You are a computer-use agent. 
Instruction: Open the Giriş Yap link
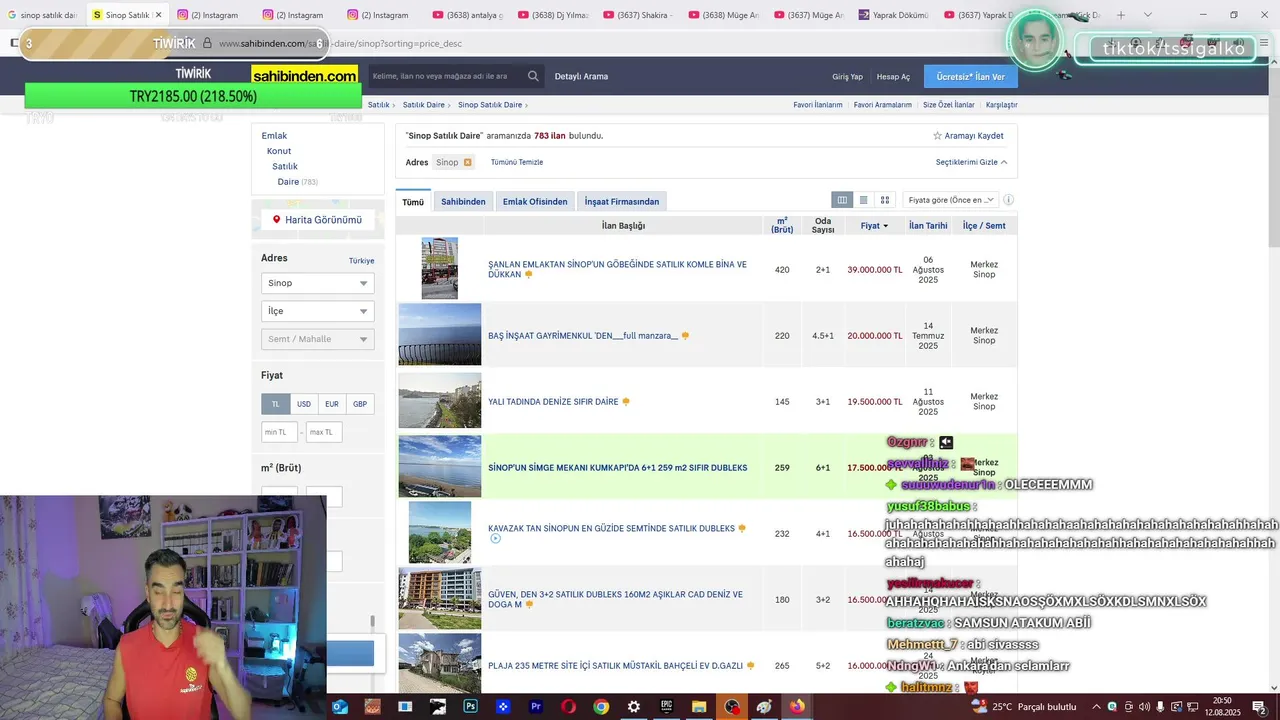click(x=847, y=77)
